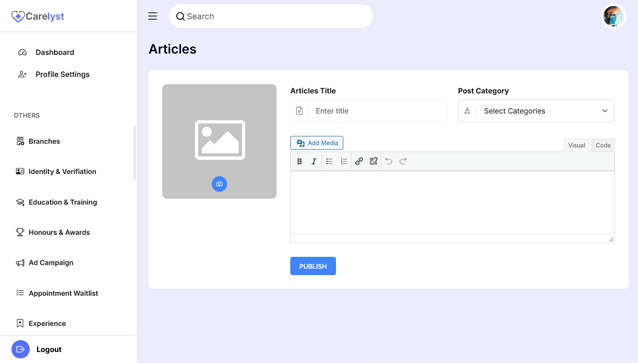The width and height of the screenshot is (638, 363).
Task: Click the Ad Campaign megaphone icon
Action: pyautogui.click(x=20, y=263)
